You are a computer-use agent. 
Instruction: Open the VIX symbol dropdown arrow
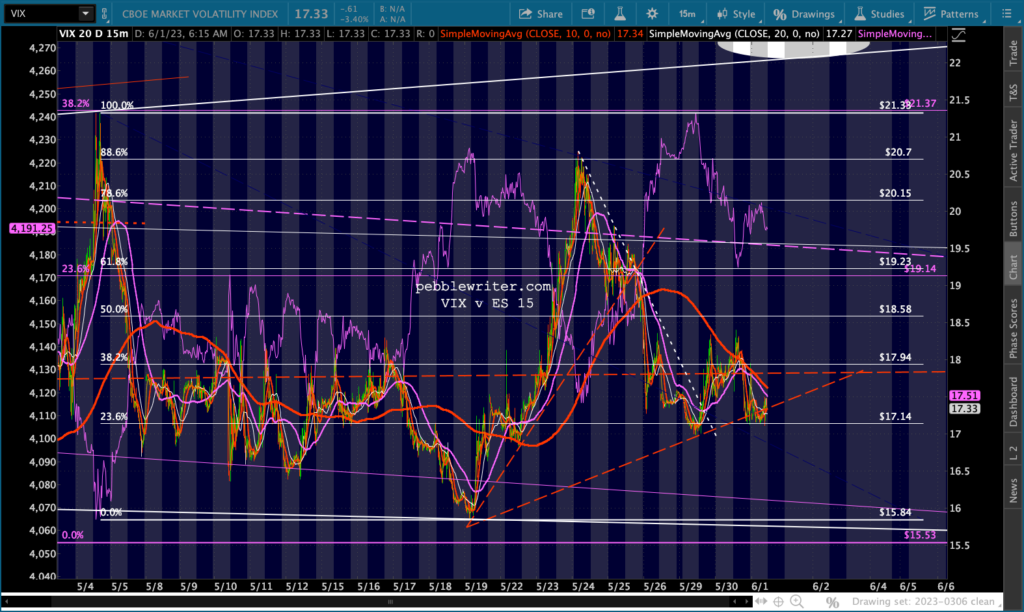pos(84,14)
